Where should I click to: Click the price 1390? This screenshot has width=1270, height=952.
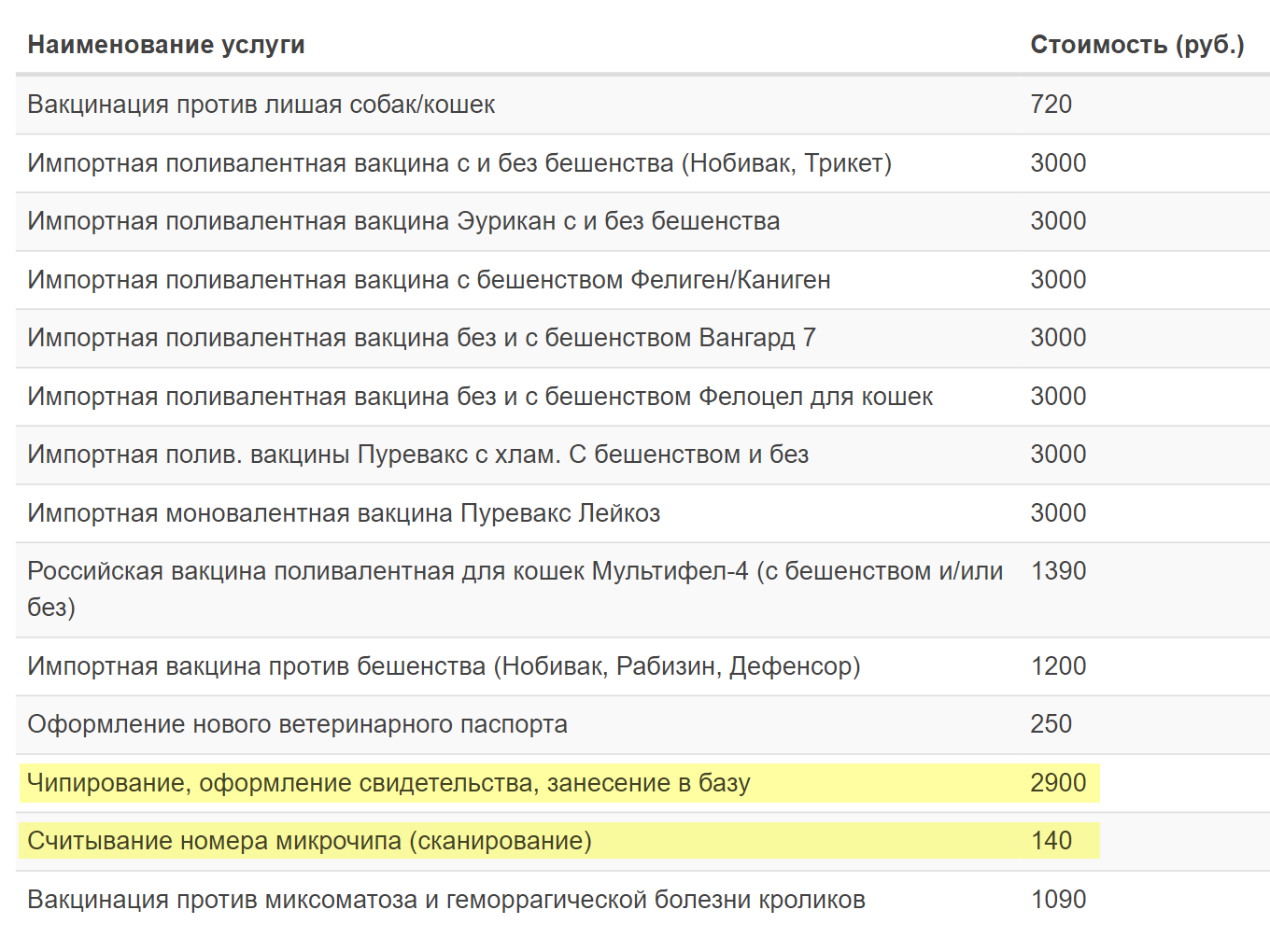tap(1058, 571)
